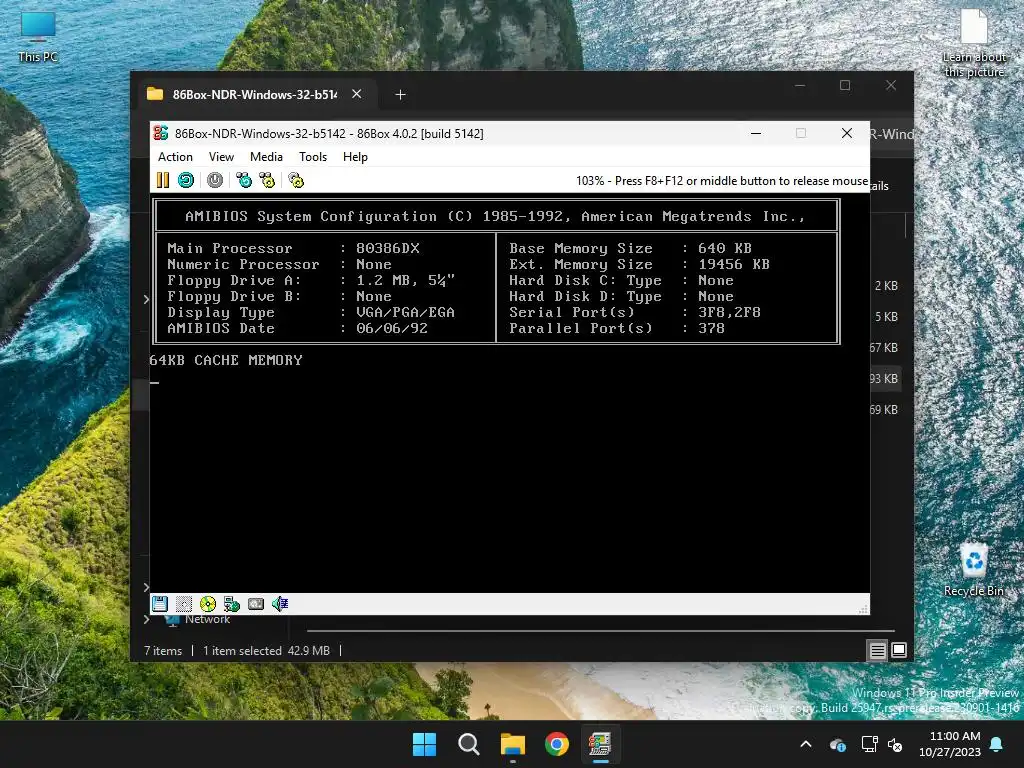Click the hard disk status icon
1024x768 pixels.
click(x=256, y=604)
